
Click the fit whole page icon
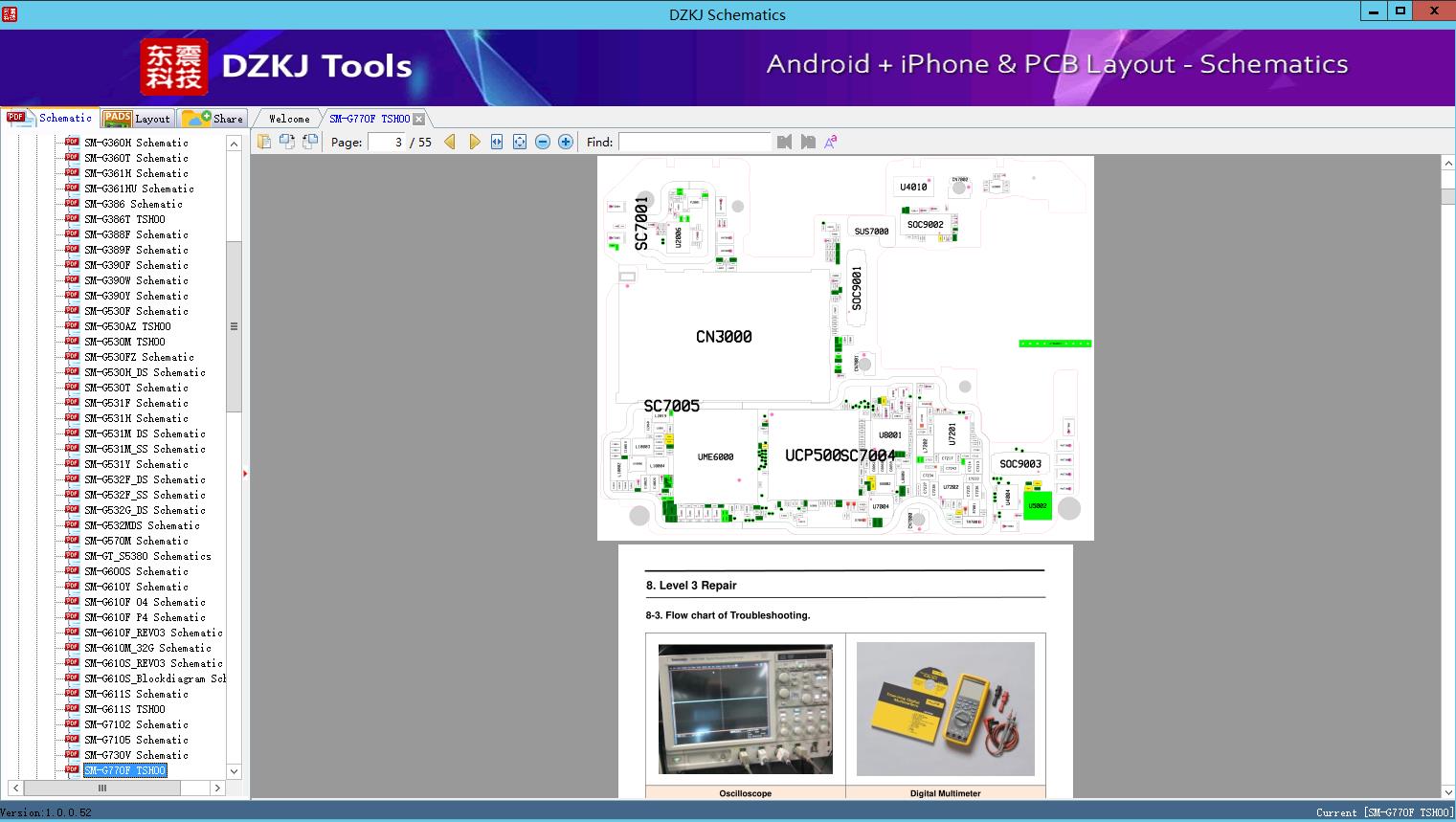pos(520,142)
